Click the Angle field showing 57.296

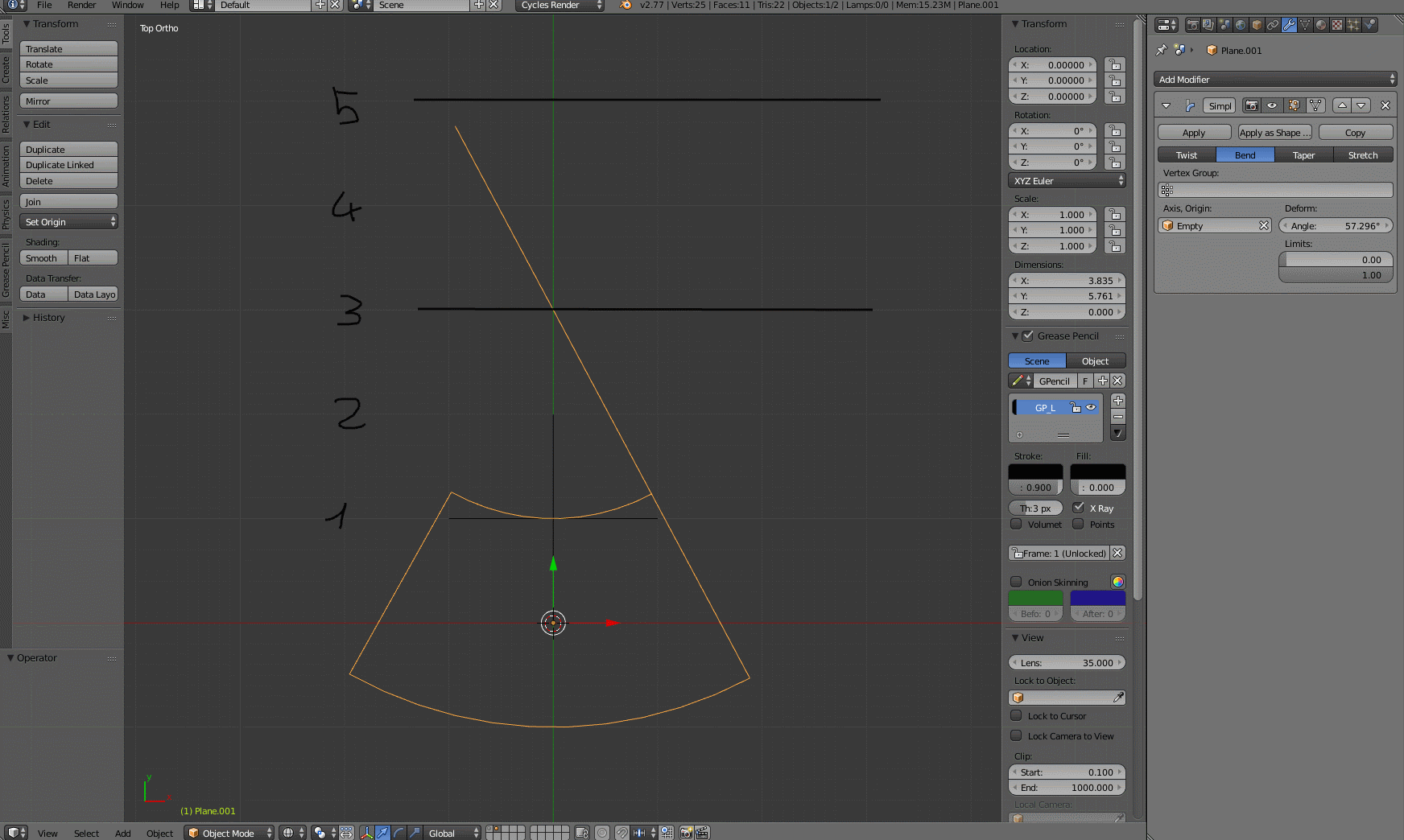[1336, 225]
